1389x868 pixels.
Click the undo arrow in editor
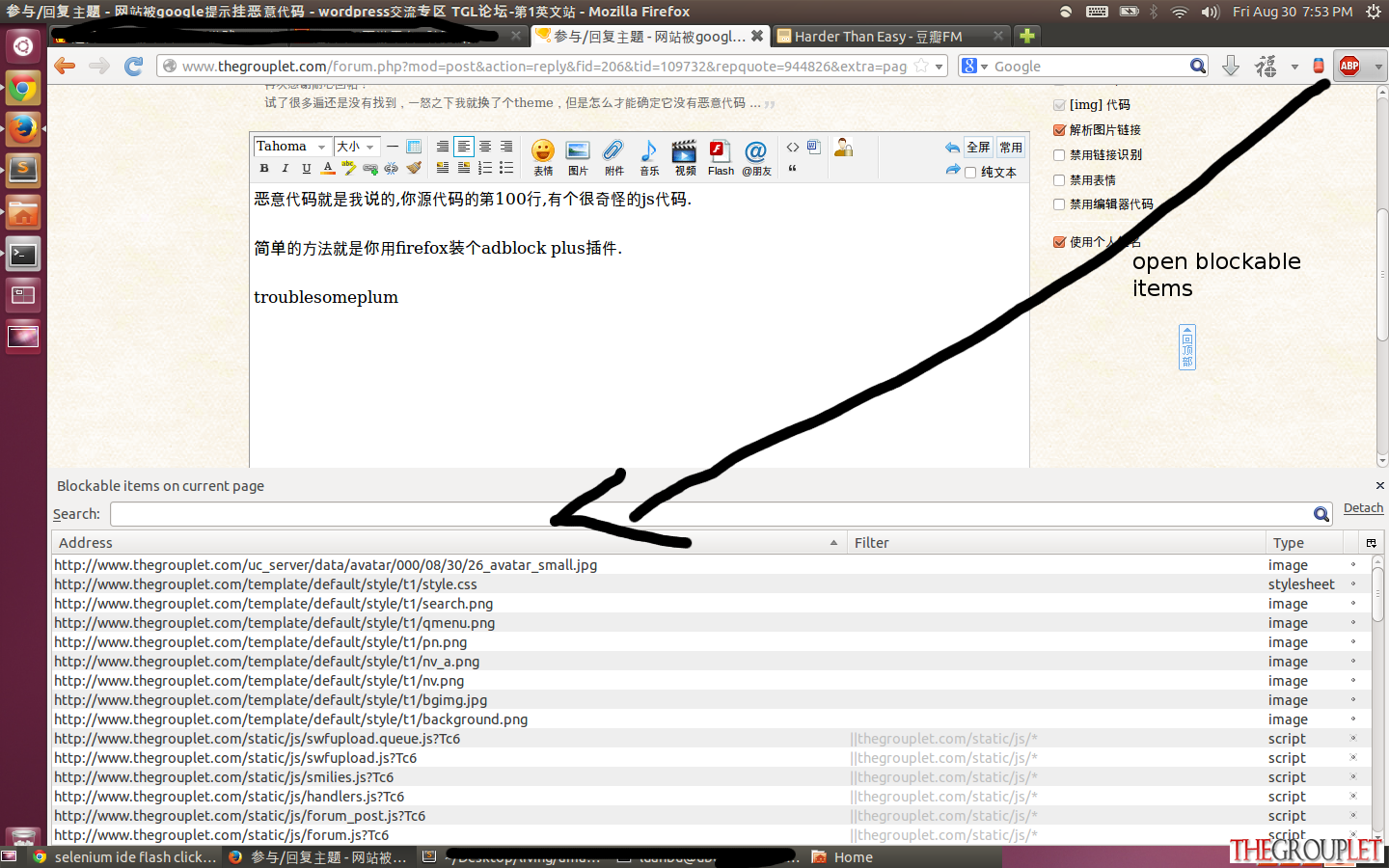click(x=952, y=148)
